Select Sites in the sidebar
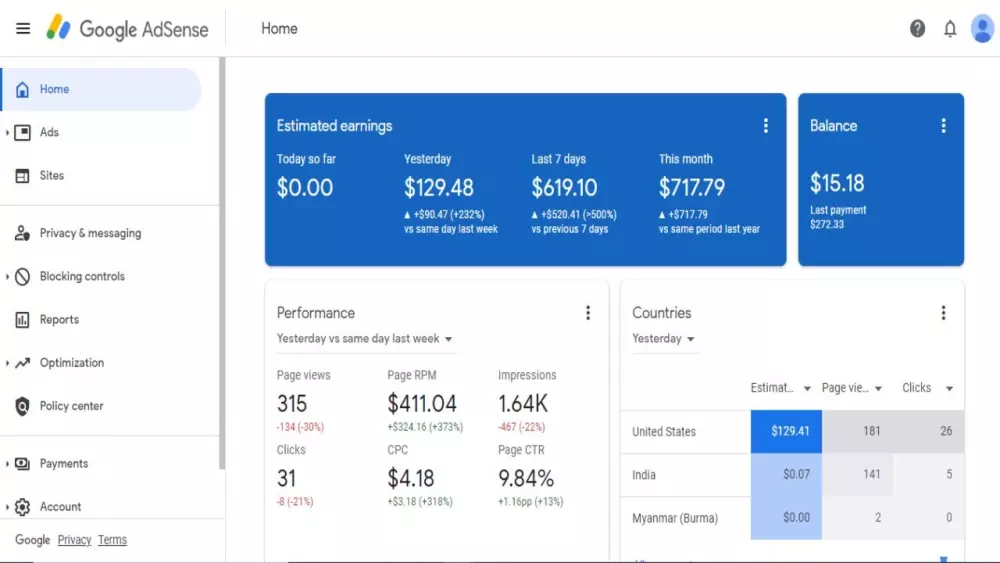 52,175
